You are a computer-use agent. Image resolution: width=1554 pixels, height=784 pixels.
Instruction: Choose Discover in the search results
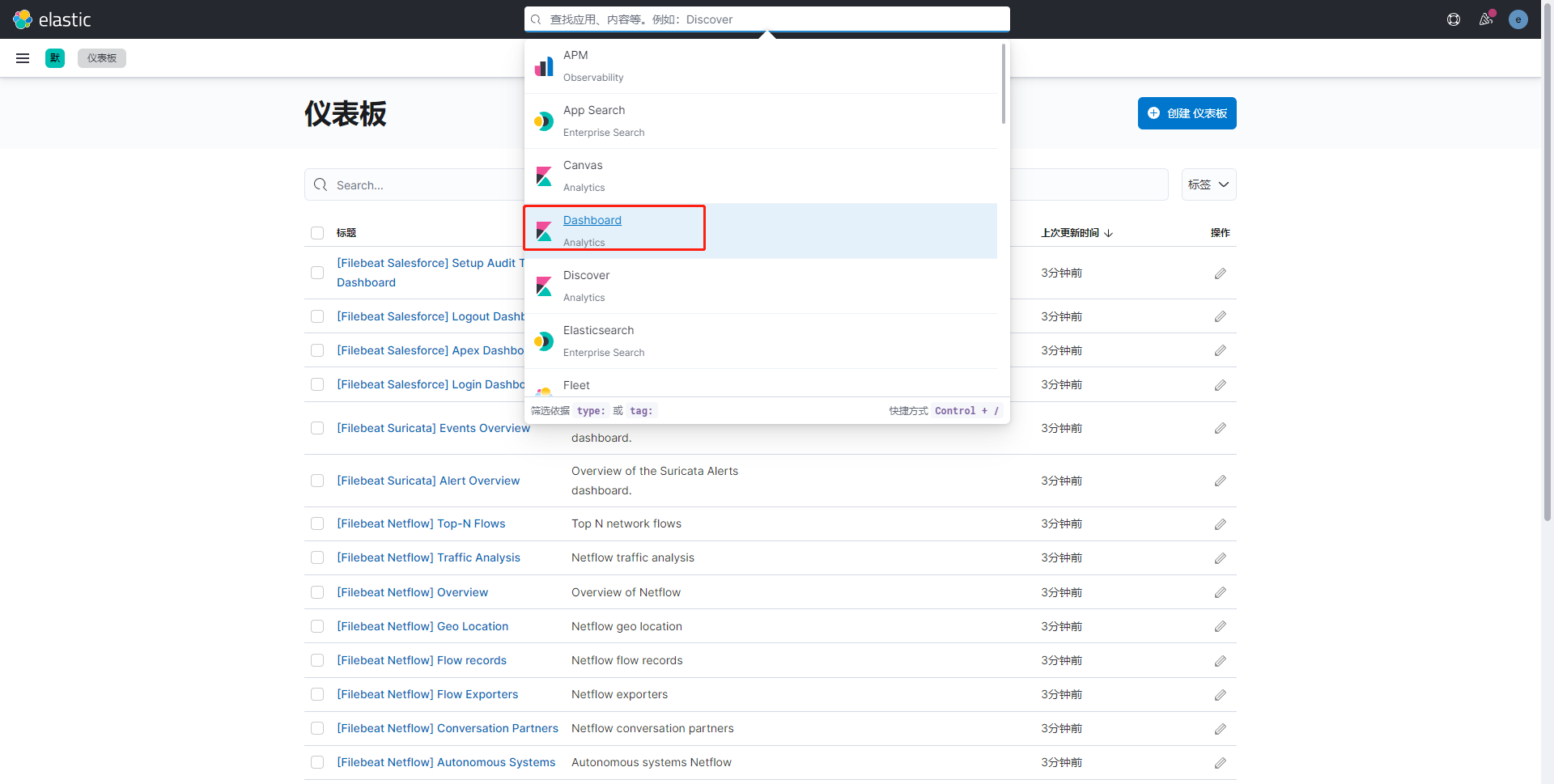586,275
